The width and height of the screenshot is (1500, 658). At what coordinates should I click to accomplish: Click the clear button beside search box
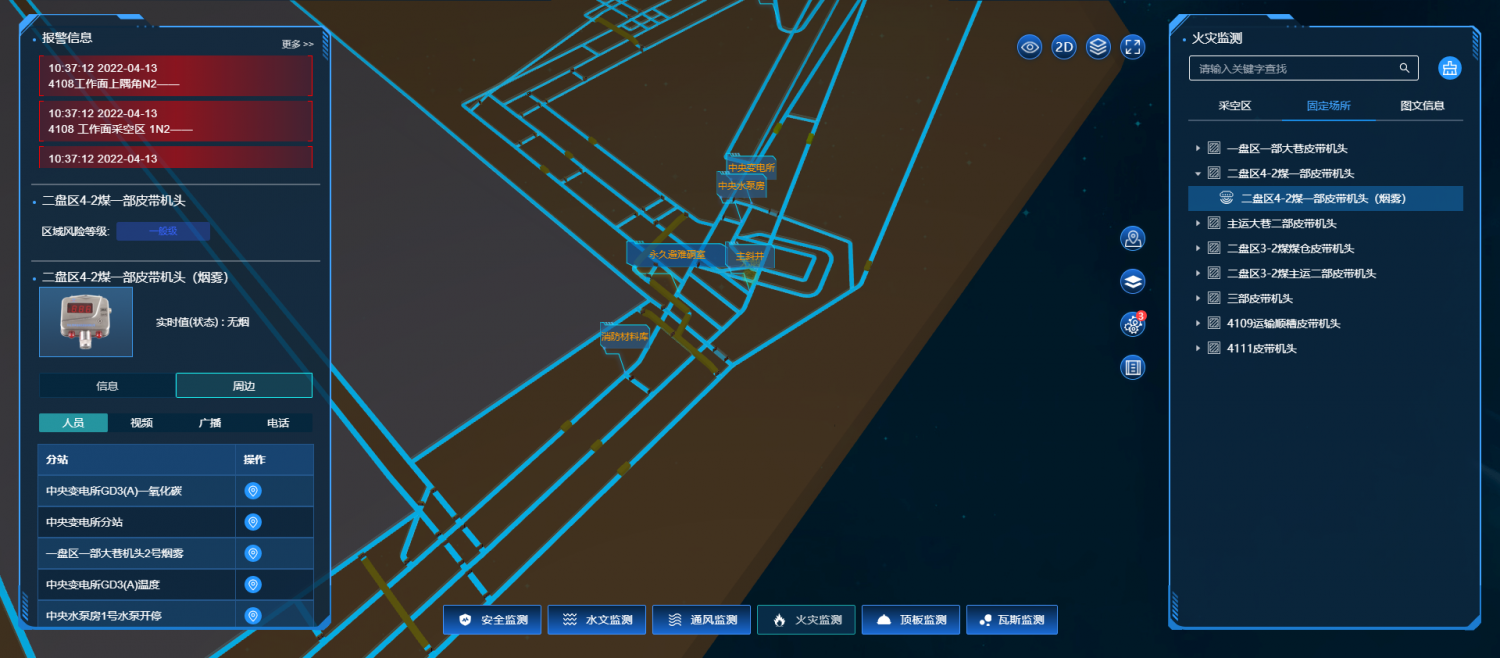click(1449, 68)
